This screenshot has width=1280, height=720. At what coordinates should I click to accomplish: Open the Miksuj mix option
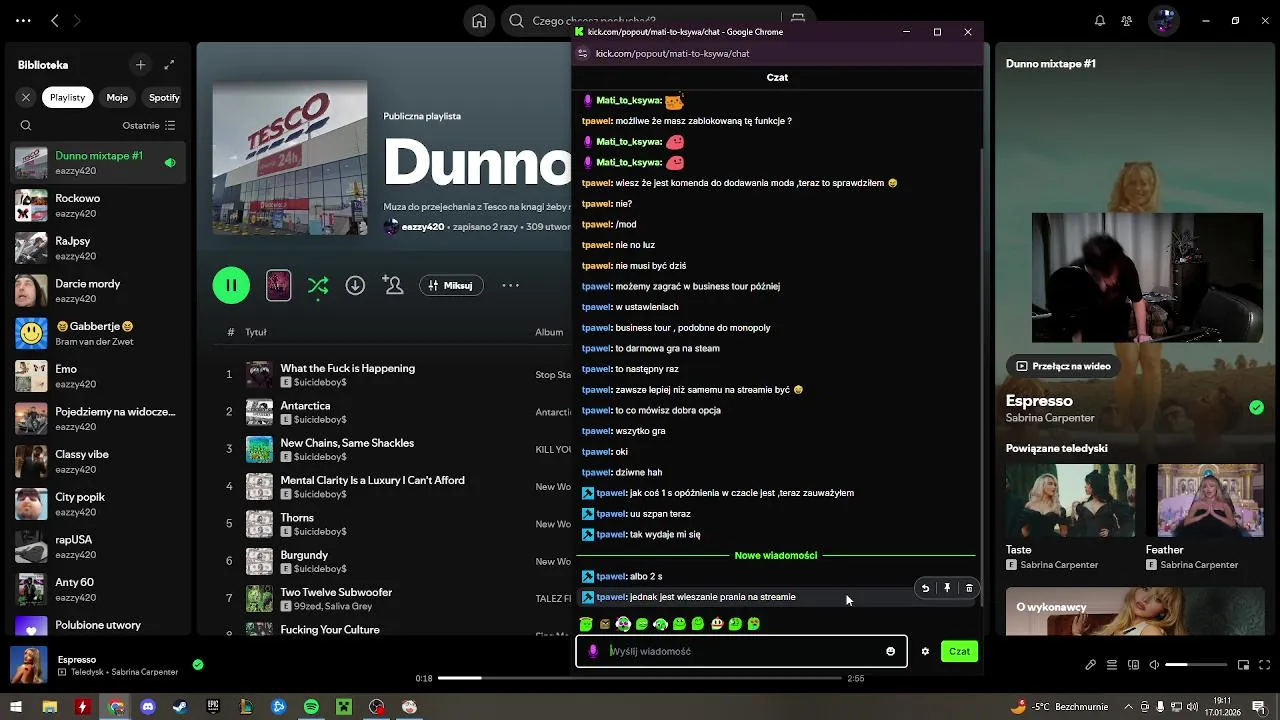450,285
